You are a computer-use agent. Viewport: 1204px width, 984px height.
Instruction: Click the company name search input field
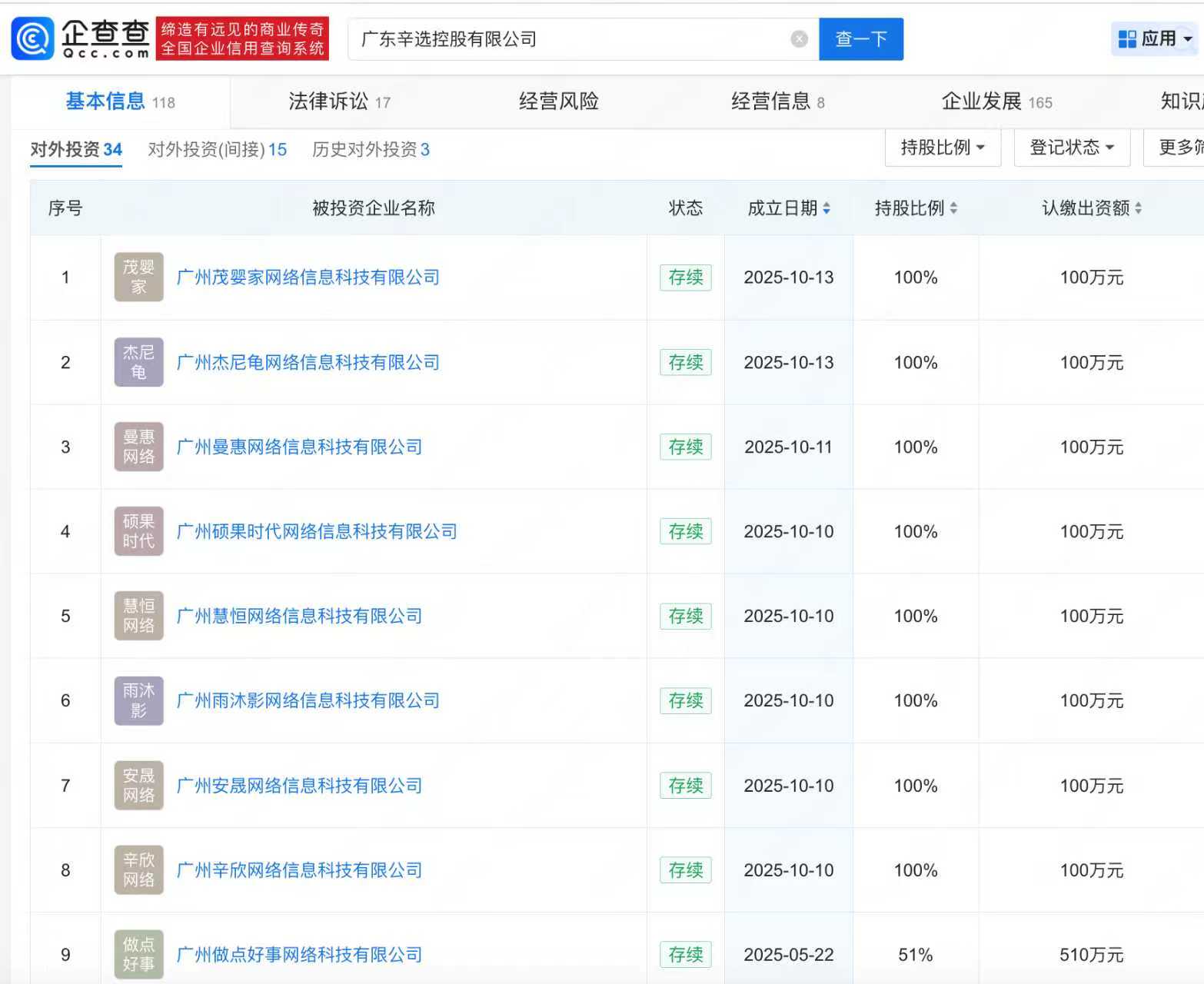pyautogui.click(x=569, y=39)
